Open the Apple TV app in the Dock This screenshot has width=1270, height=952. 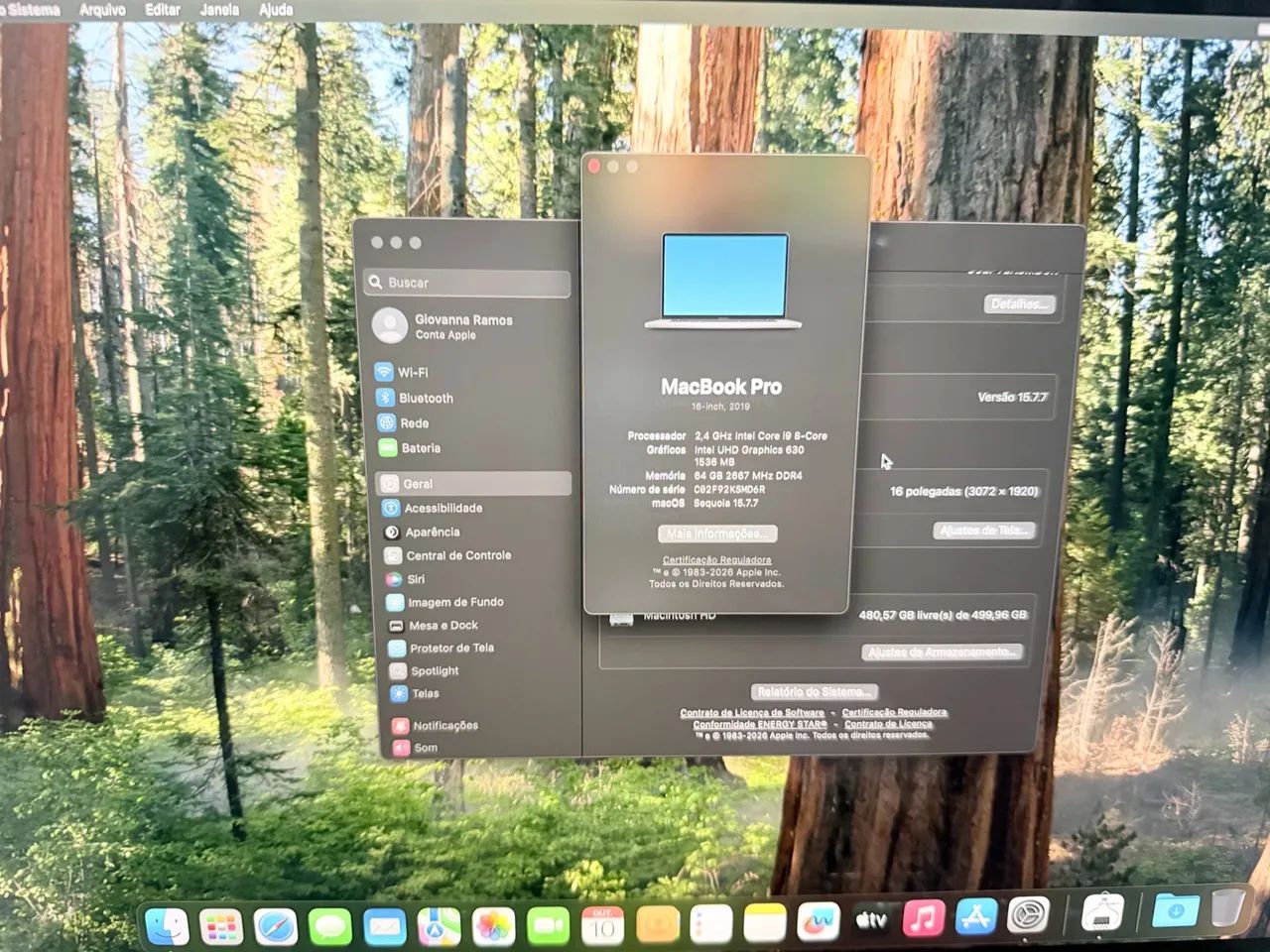(871, 920)
